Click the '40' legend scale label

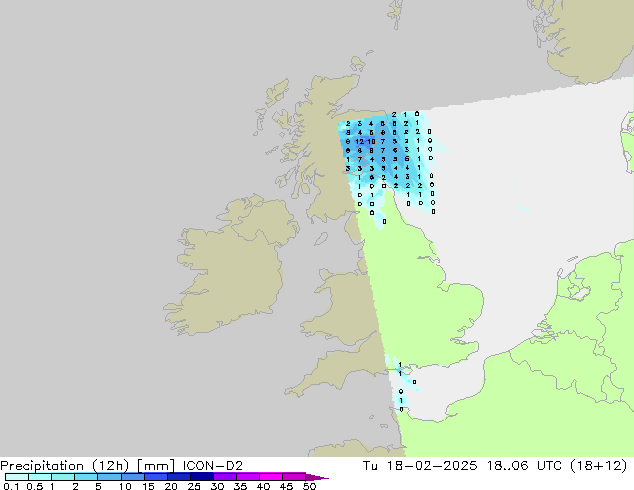pos(263,486)
